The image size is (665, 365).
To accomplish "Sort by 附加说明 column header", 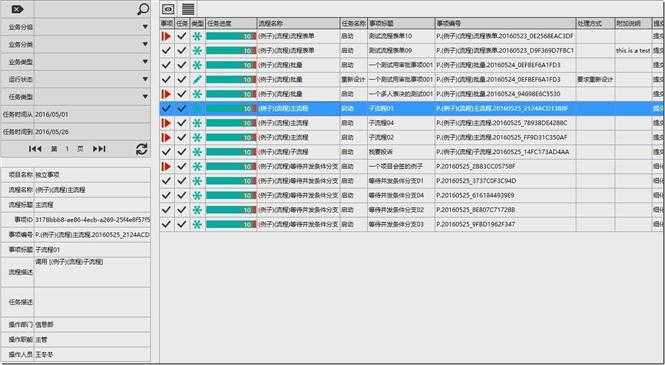I will pyautogui.click(x=633, y=23).
